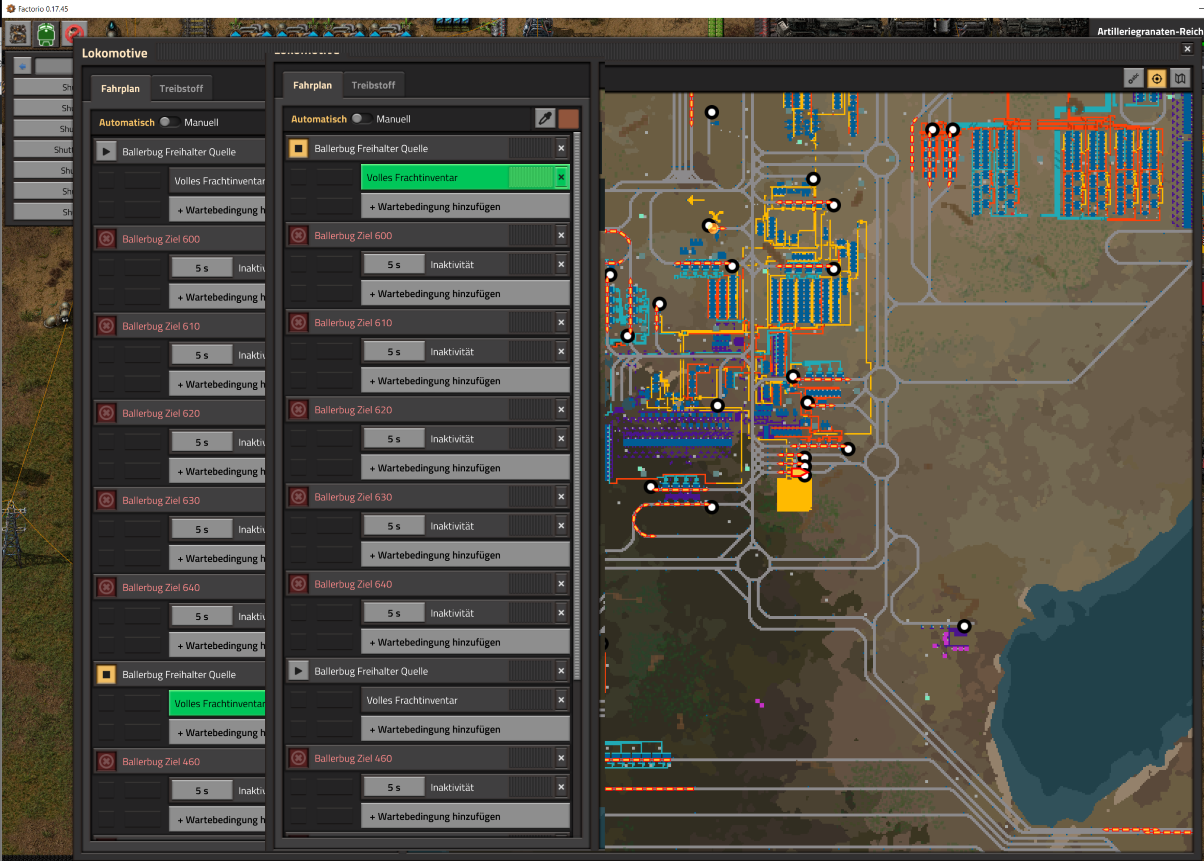
Task: Click 5 s time button under Ballerbug Ziel 460, front window
Action: point(393,787)
